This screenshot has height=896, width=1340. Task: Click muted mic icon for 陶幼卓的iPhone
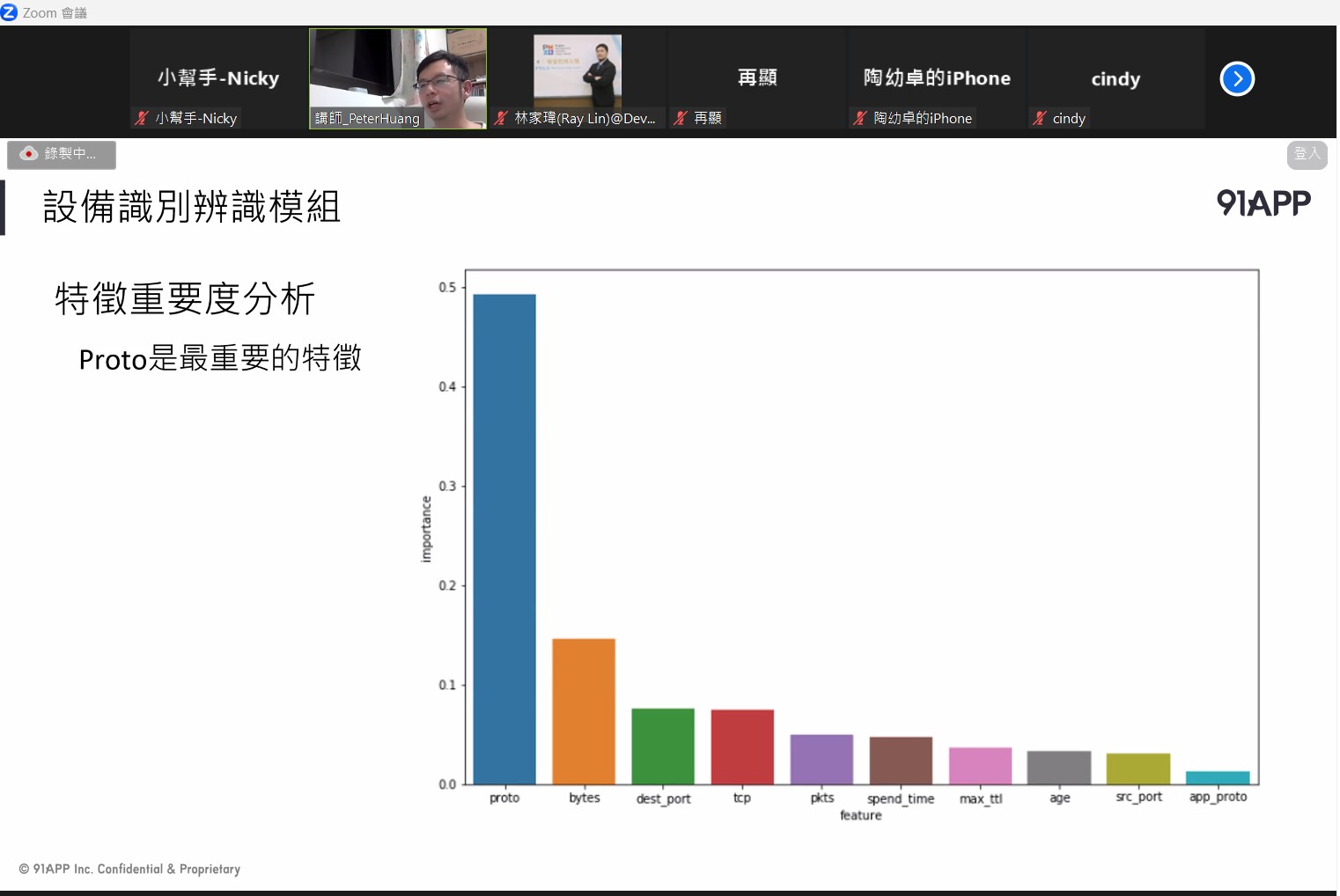tap(860, 118)
